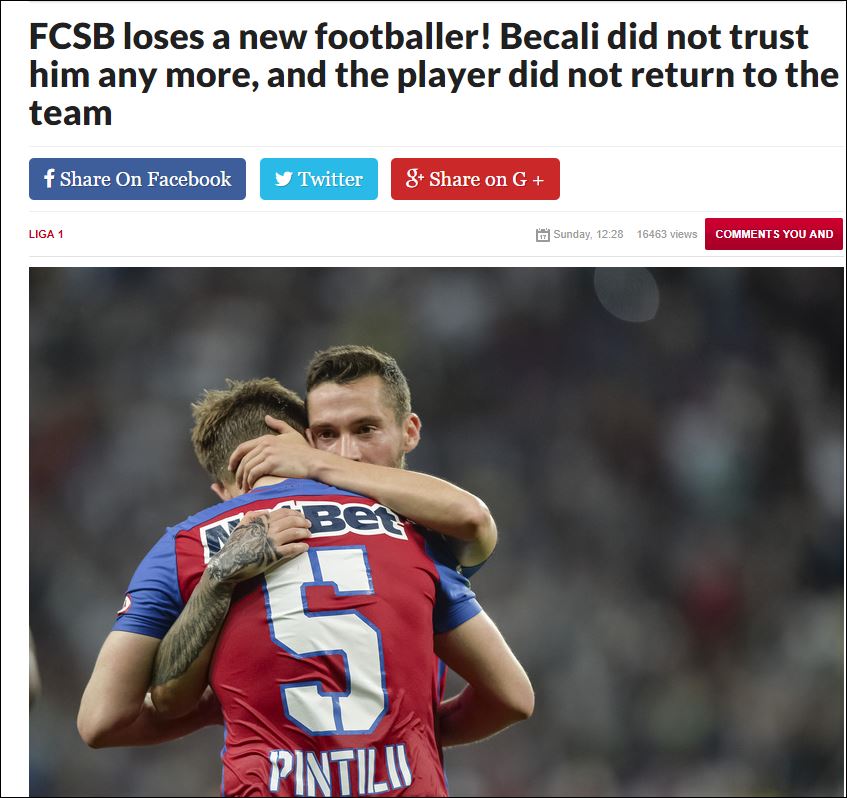Click the PINTILII name on the shirt
This screenshot has width=847, height=798.
[340, 772]
